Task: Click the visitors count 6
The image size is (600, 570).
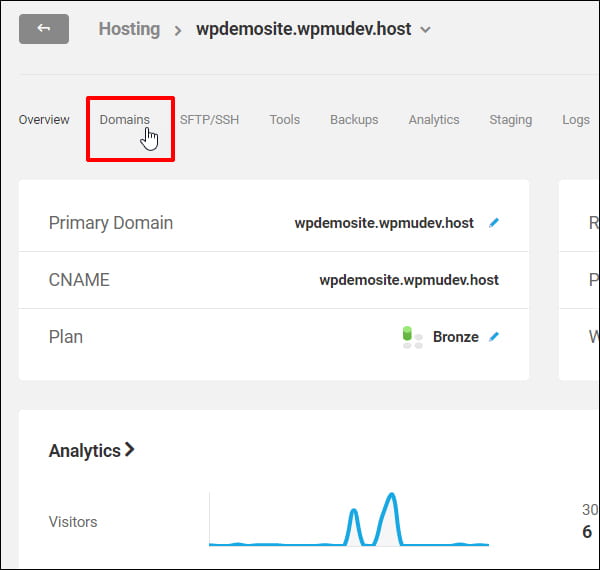Action: [x=587, y=532]
